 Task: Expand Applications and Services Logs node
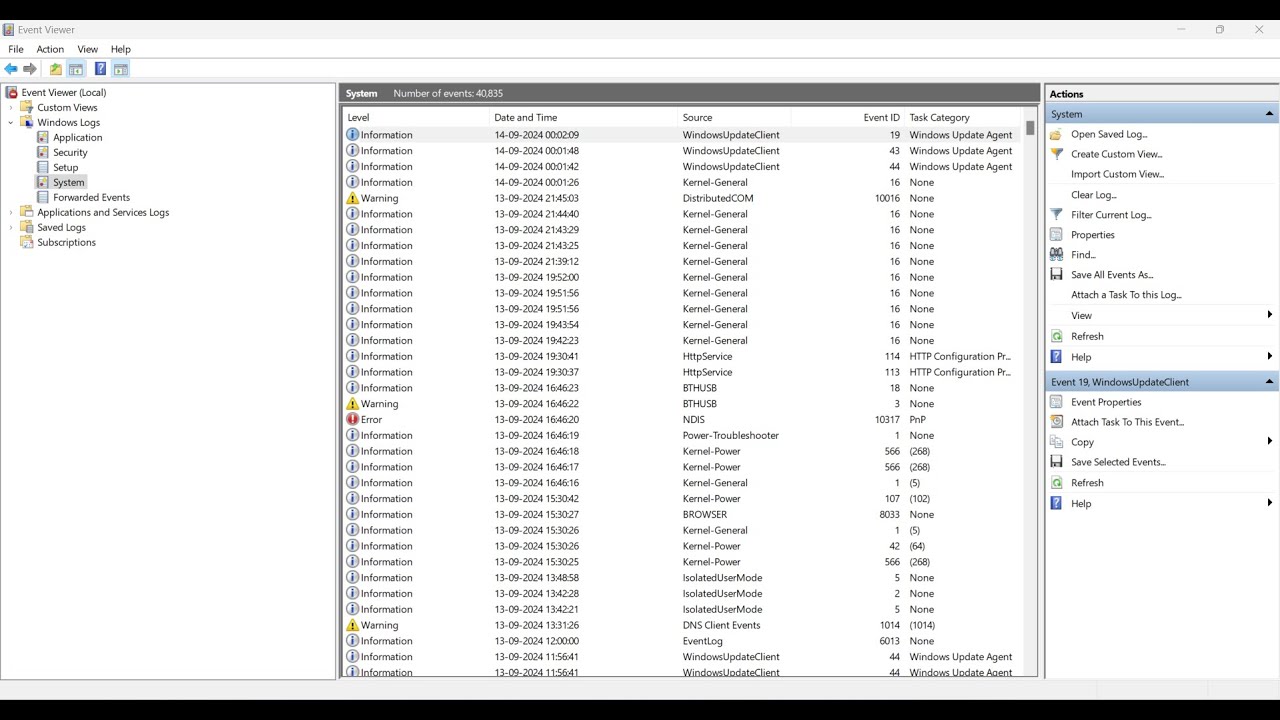click(11, 212)
